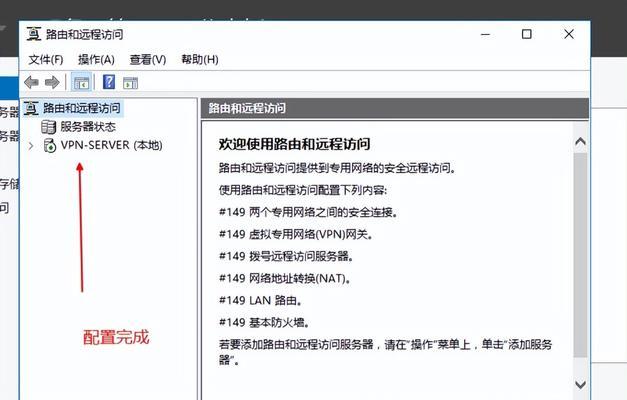Click text 拨号远程访问服务器

[x=301, y=256]
